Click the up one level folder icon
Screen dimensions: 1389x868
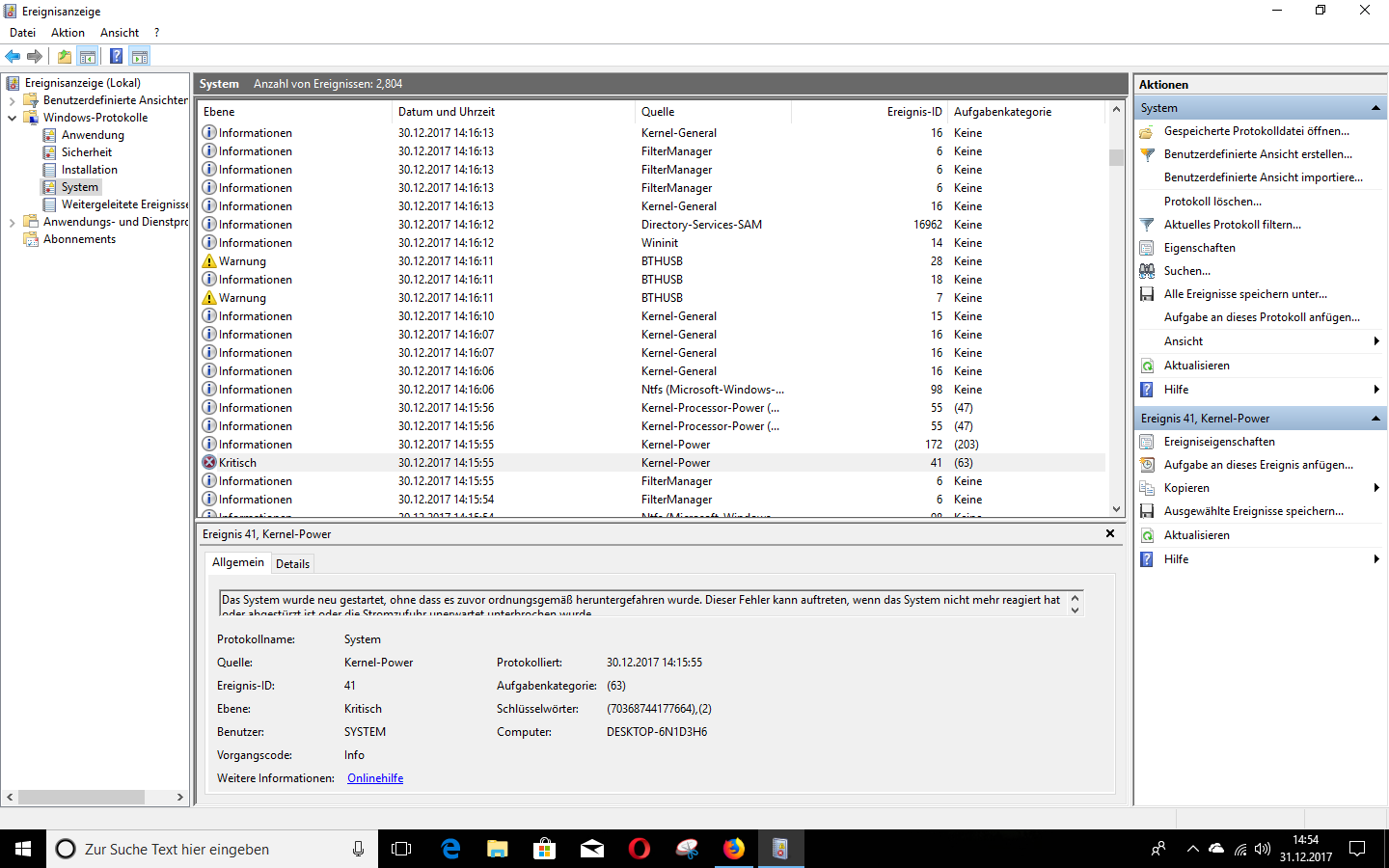(x=65, y=56)
